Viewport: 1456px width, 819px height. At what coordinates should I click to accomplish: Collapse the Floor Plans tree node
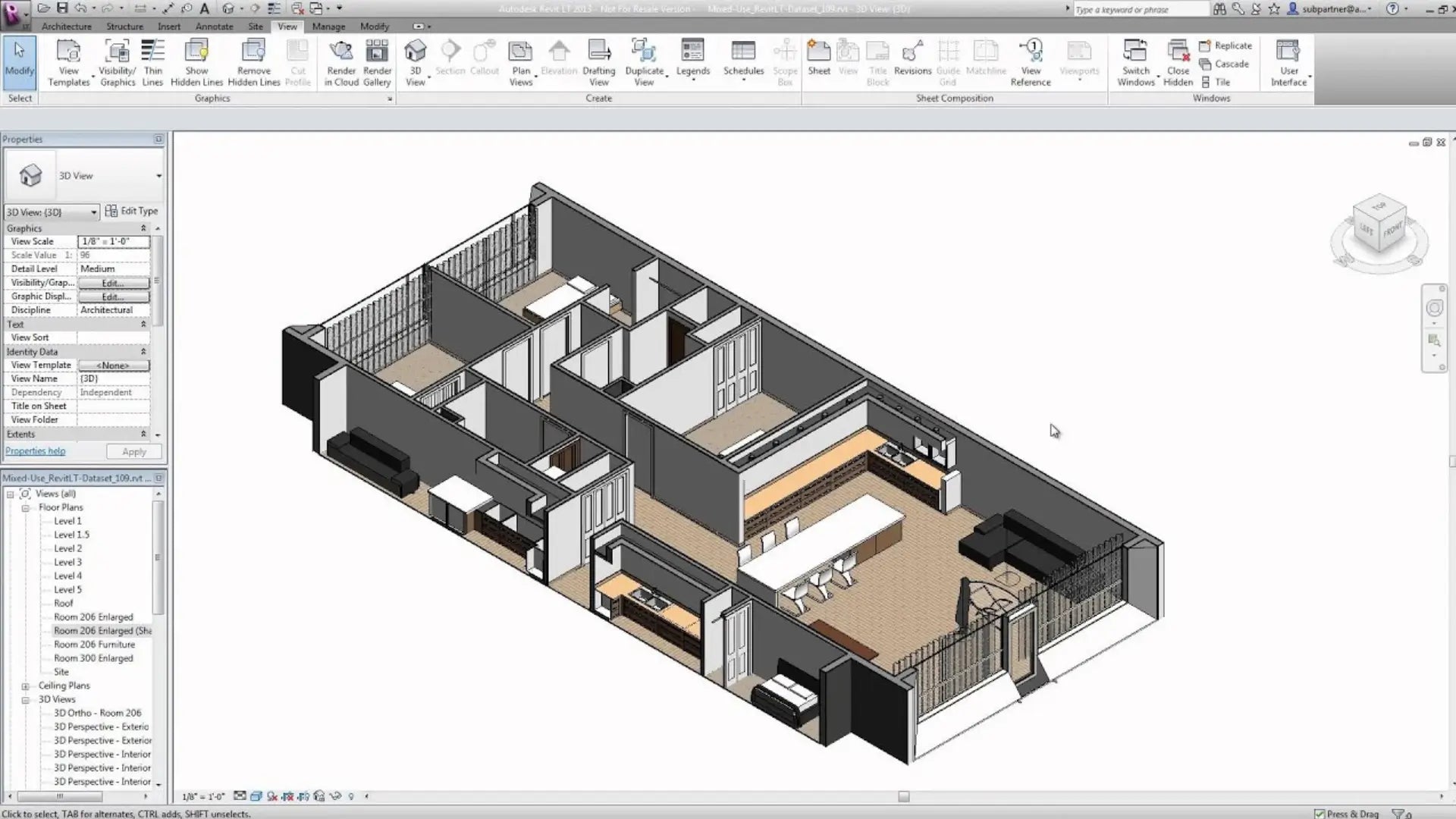[x=25, y=508]
